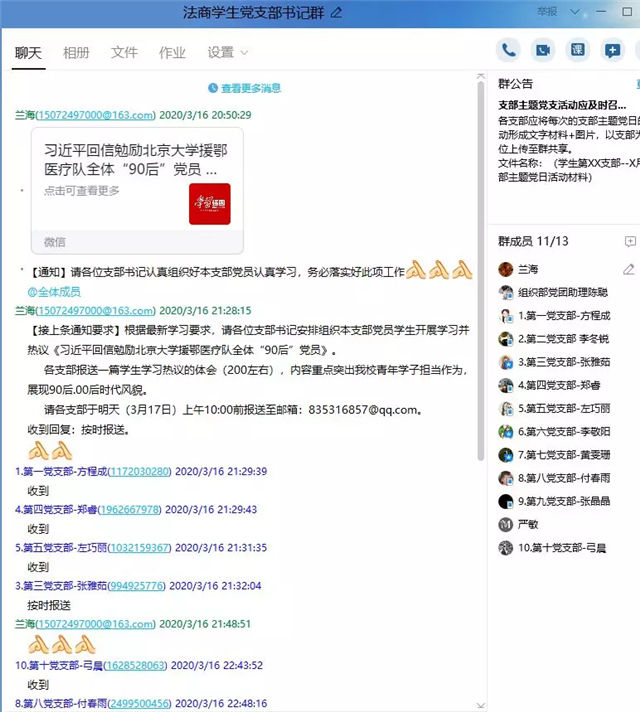Edit group name with pencil icon

pos(337,13)
